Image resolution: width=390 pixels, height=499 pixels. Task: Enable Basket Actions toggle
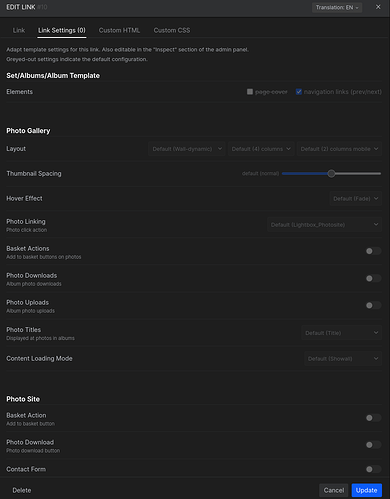(x=373, y=251)
